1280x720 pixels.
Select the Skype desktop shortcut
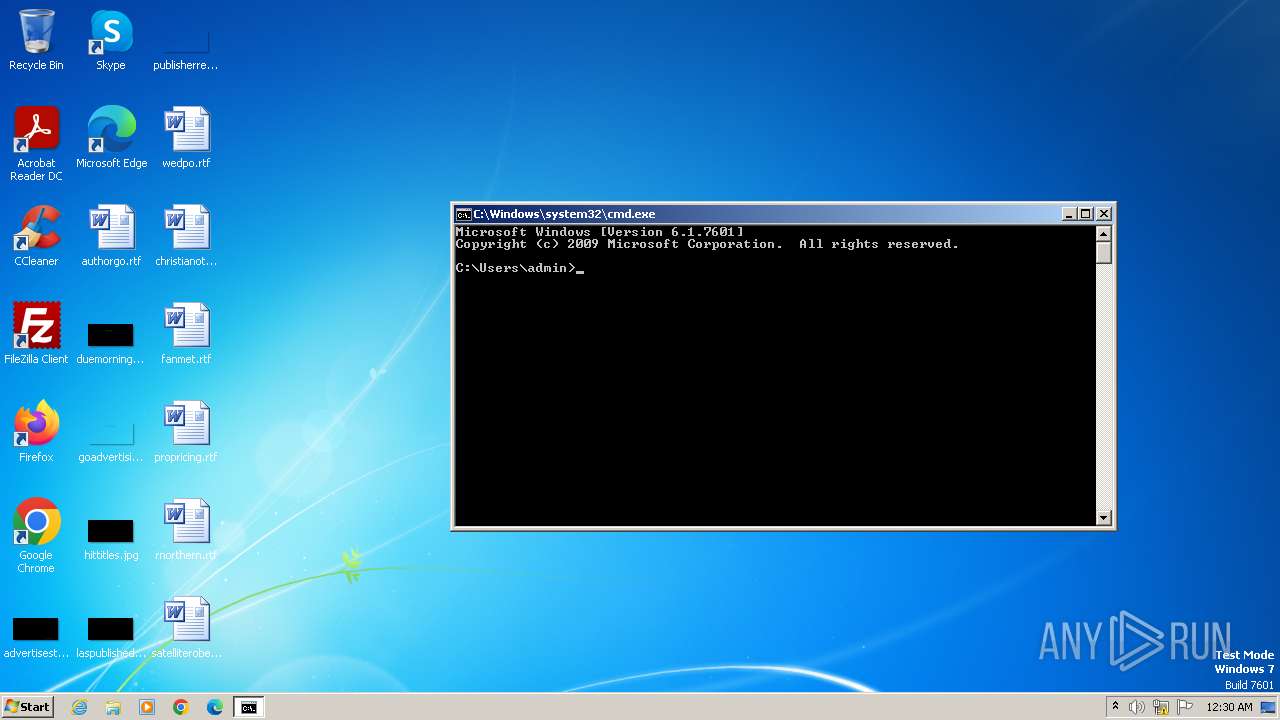point(111,40)
